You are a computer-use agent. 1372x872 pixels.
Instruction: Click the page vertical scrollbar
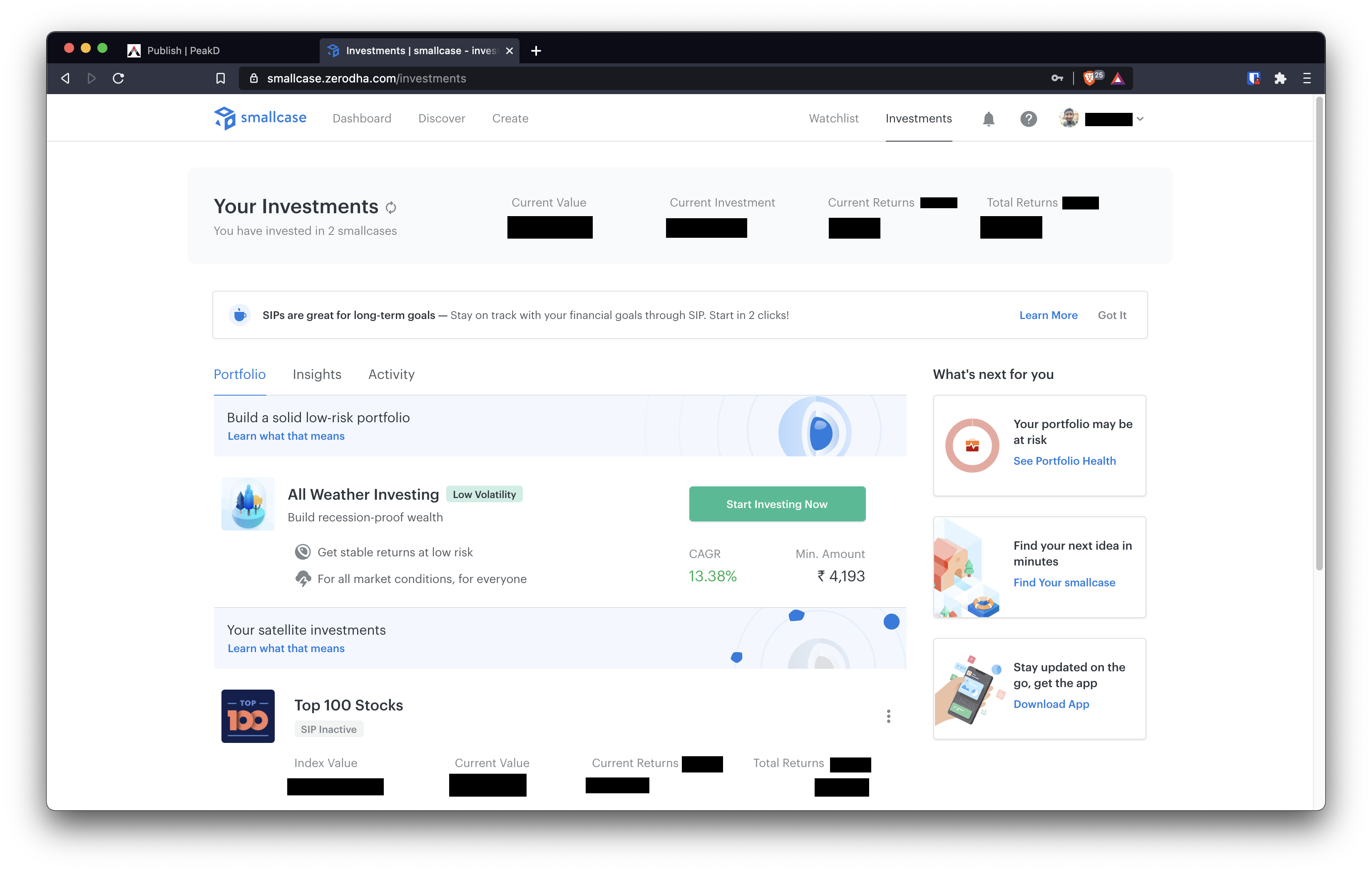click(x=1319, y=334)
